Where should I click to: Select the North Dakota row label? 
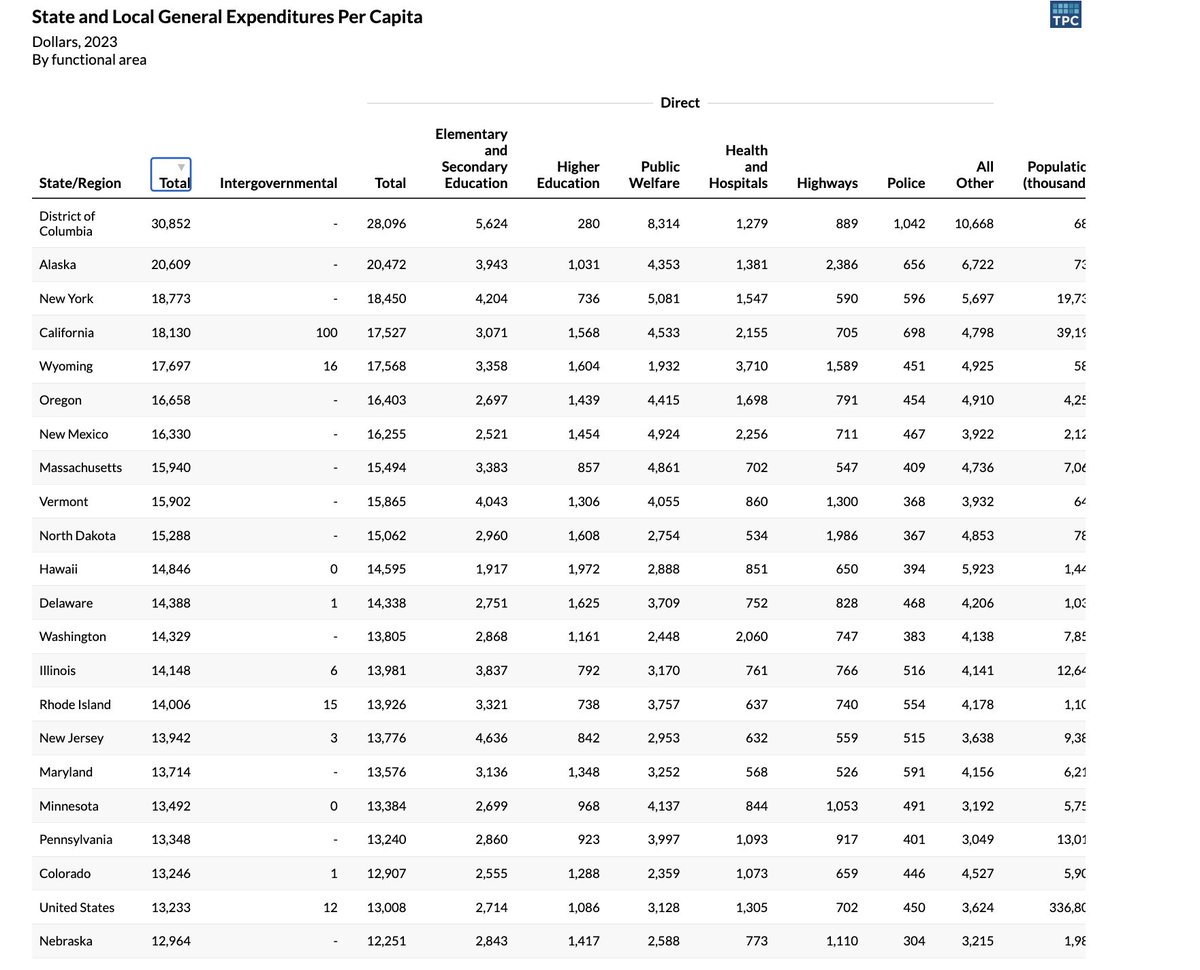coord(77,536)
